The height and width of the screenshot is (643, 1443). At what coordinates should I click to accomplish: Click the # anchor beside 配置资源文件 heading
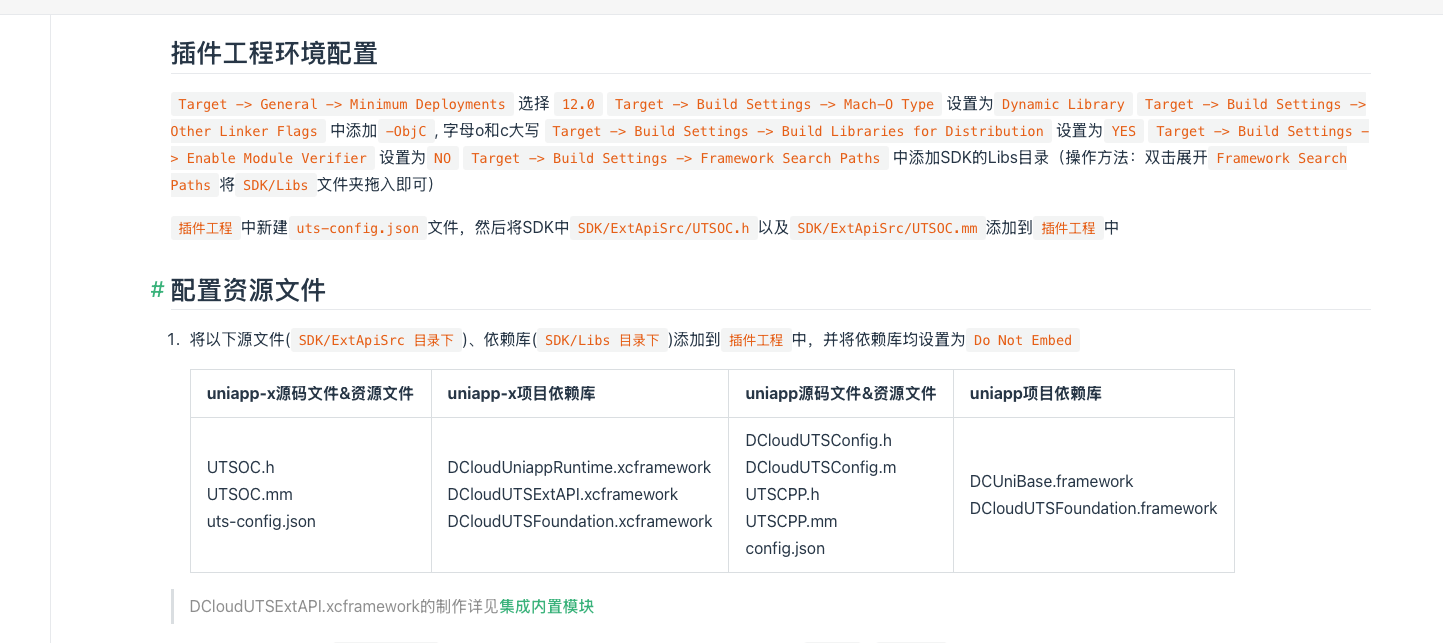pos(157,290)
